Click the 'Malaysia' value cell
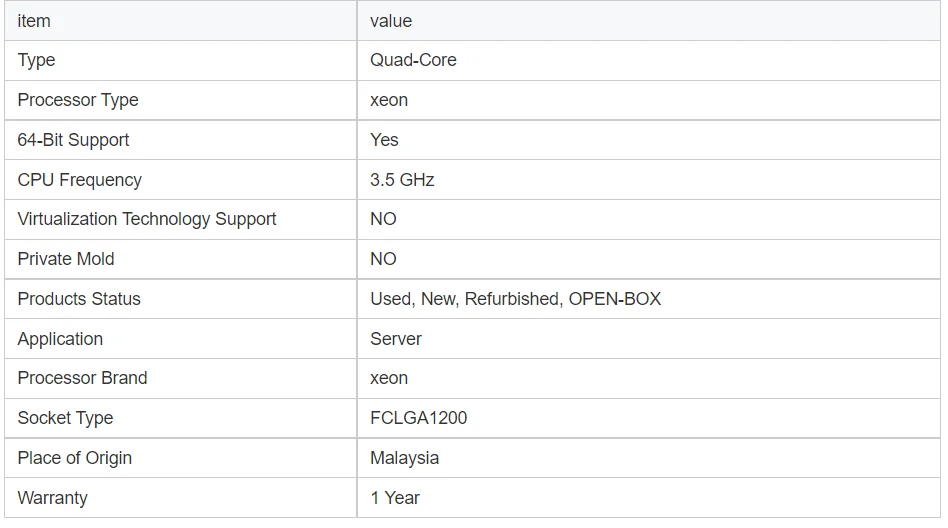 404,458
